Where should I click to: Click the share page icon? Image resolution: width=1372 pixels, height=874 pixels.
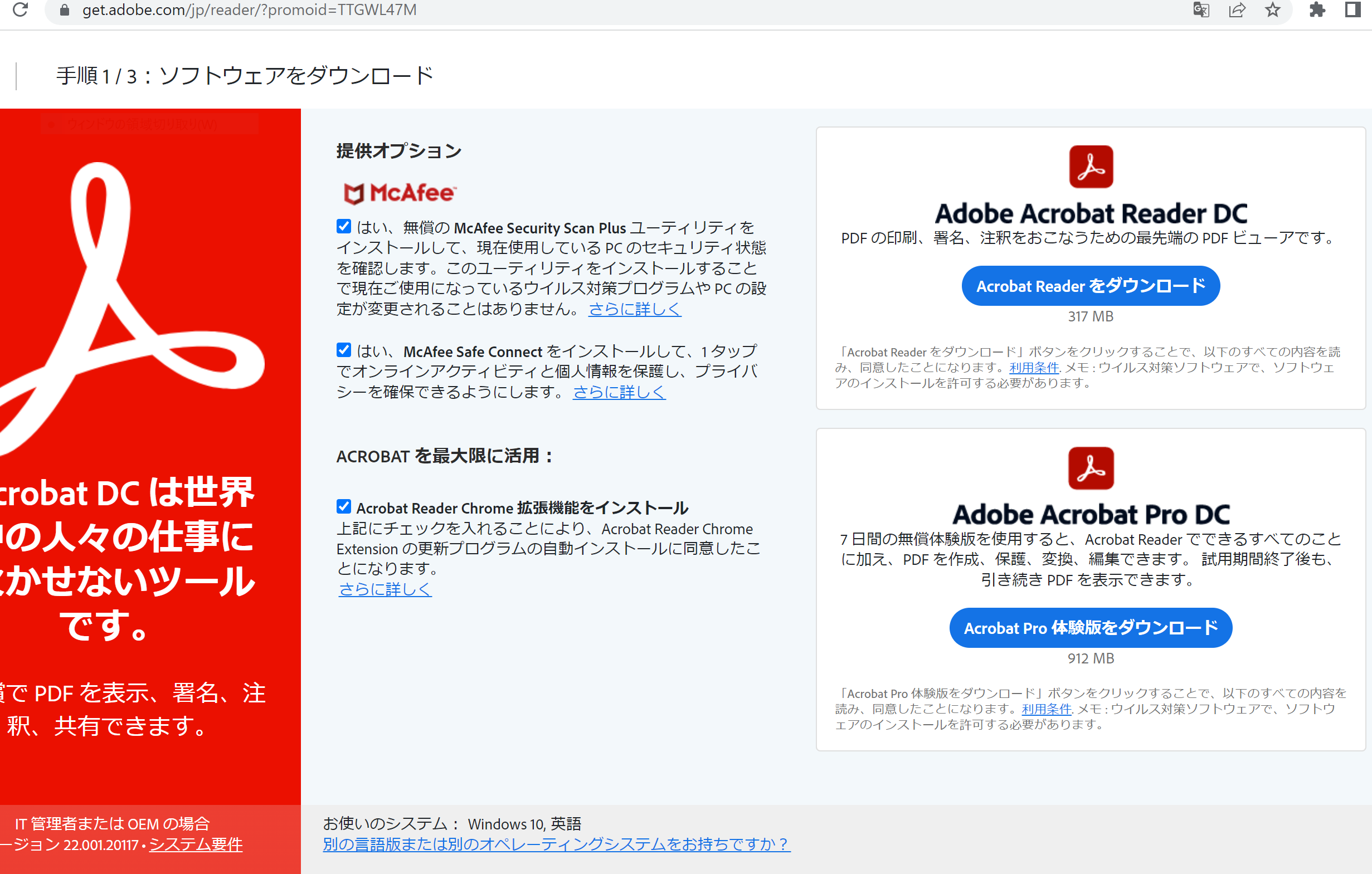1237,9
